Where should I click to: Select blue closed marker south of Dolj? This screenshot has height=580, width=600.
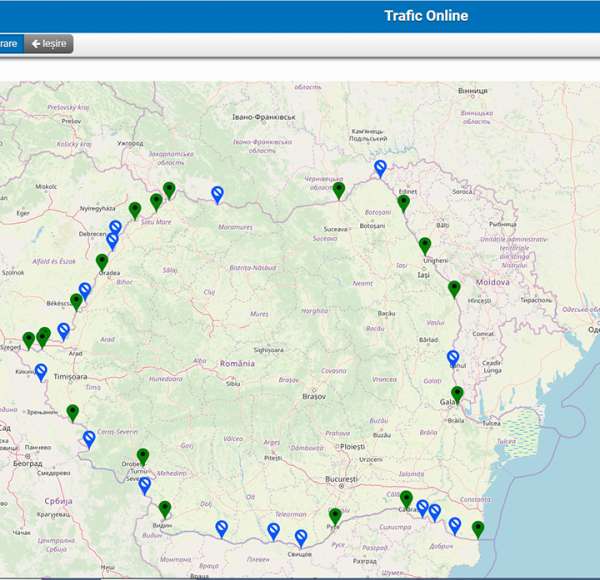coord(222,529)
